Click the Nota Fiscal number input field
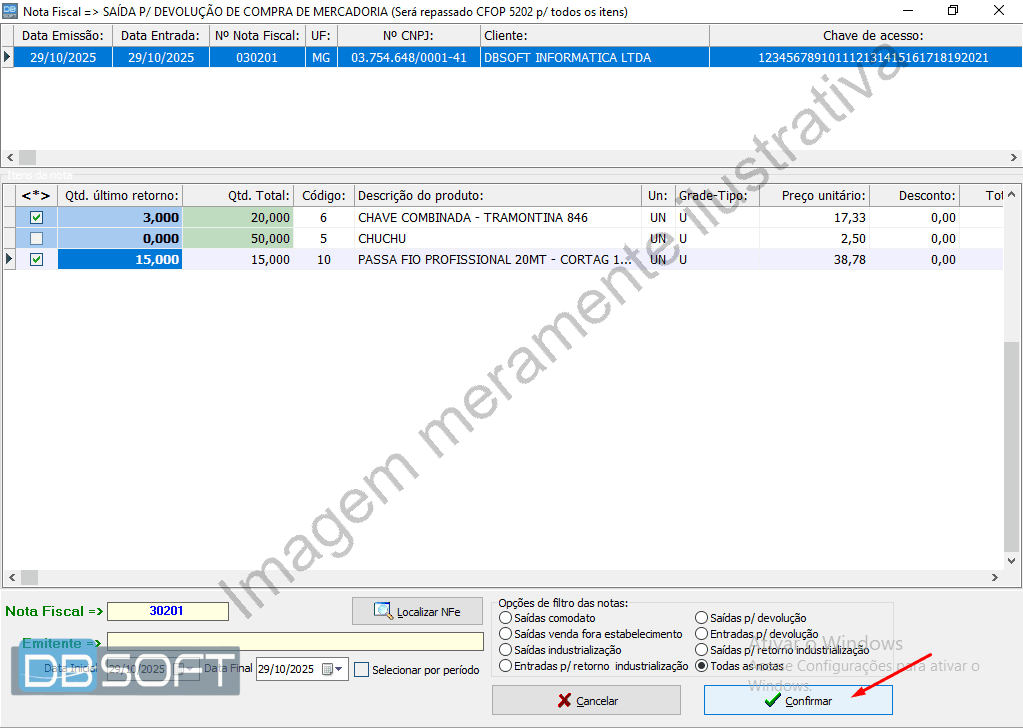Screen dimensions: 1023x728 pos(168,611)
